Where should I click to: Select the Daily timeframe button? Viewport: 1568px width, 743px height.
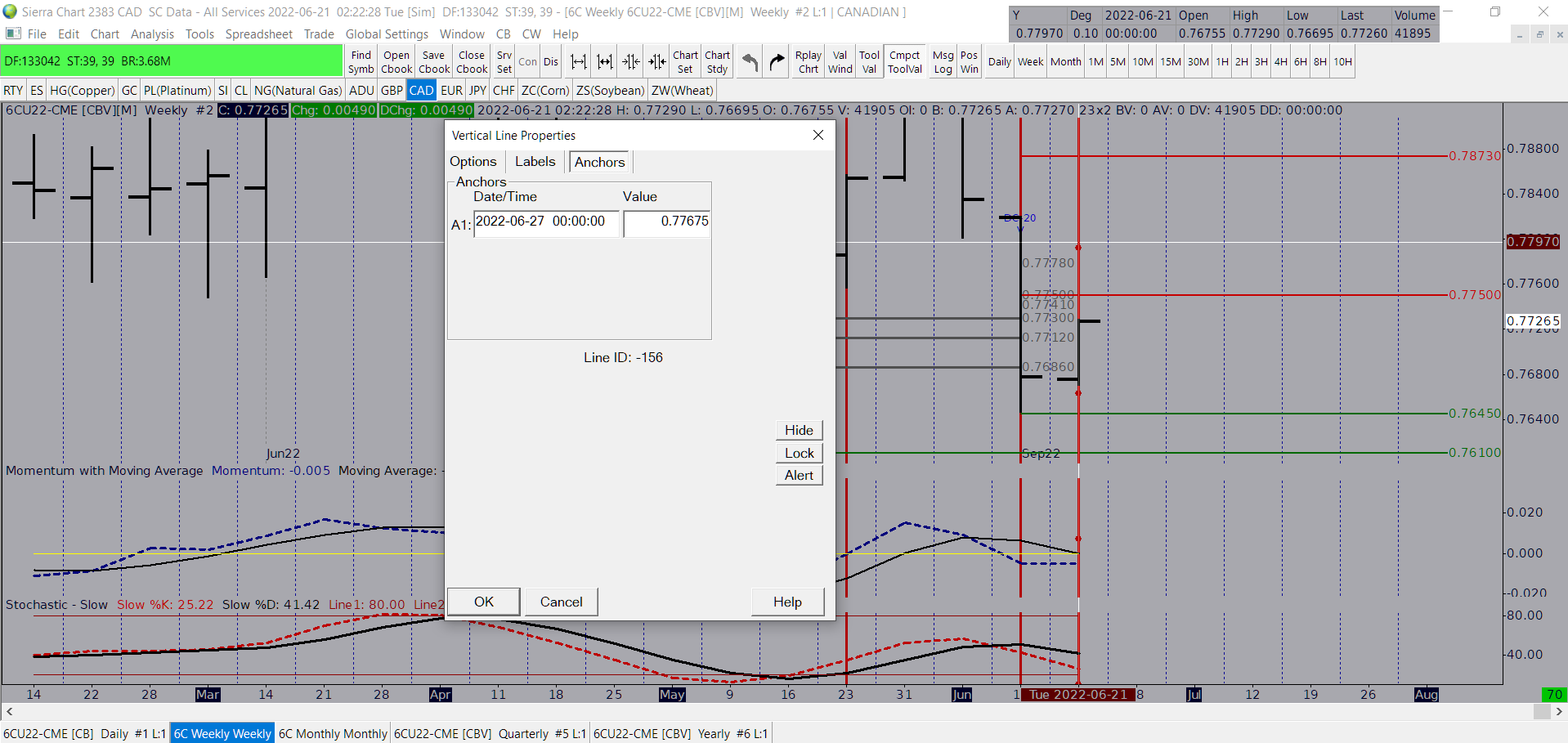999,62
